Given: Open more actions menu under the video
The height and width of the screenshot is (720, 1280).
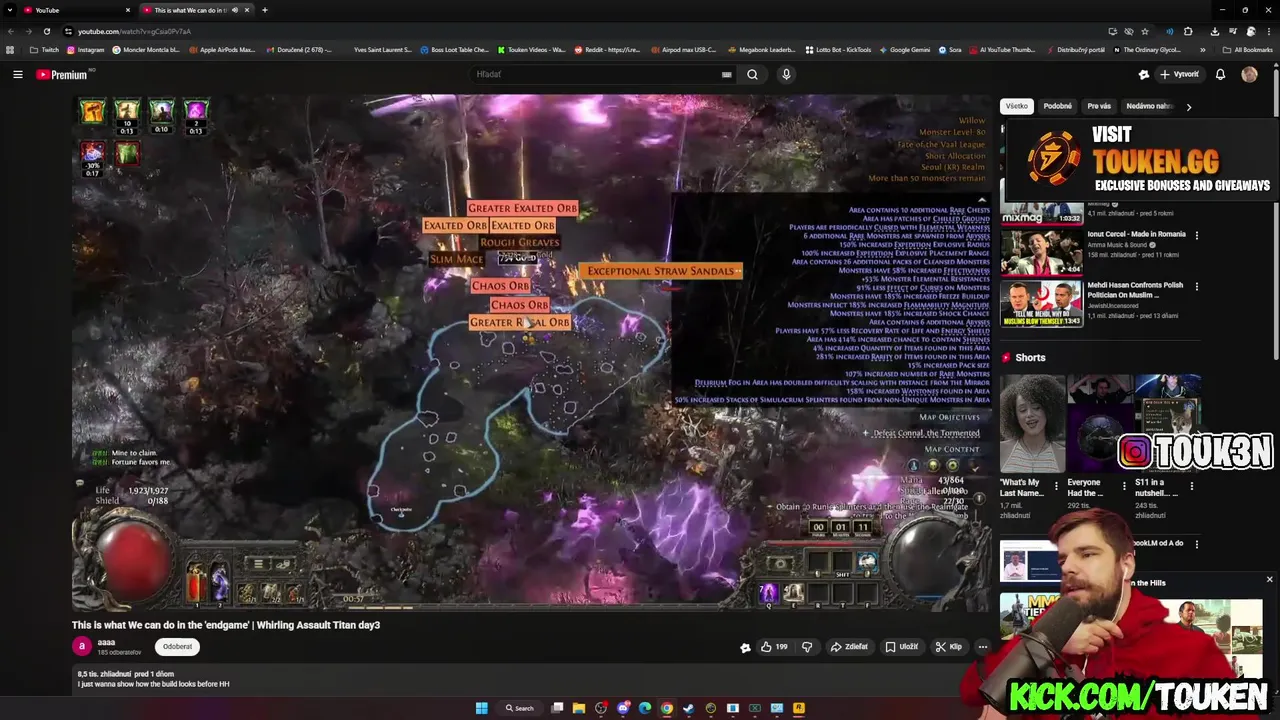Looking at the screenshot, I should (x=982, y=647).
